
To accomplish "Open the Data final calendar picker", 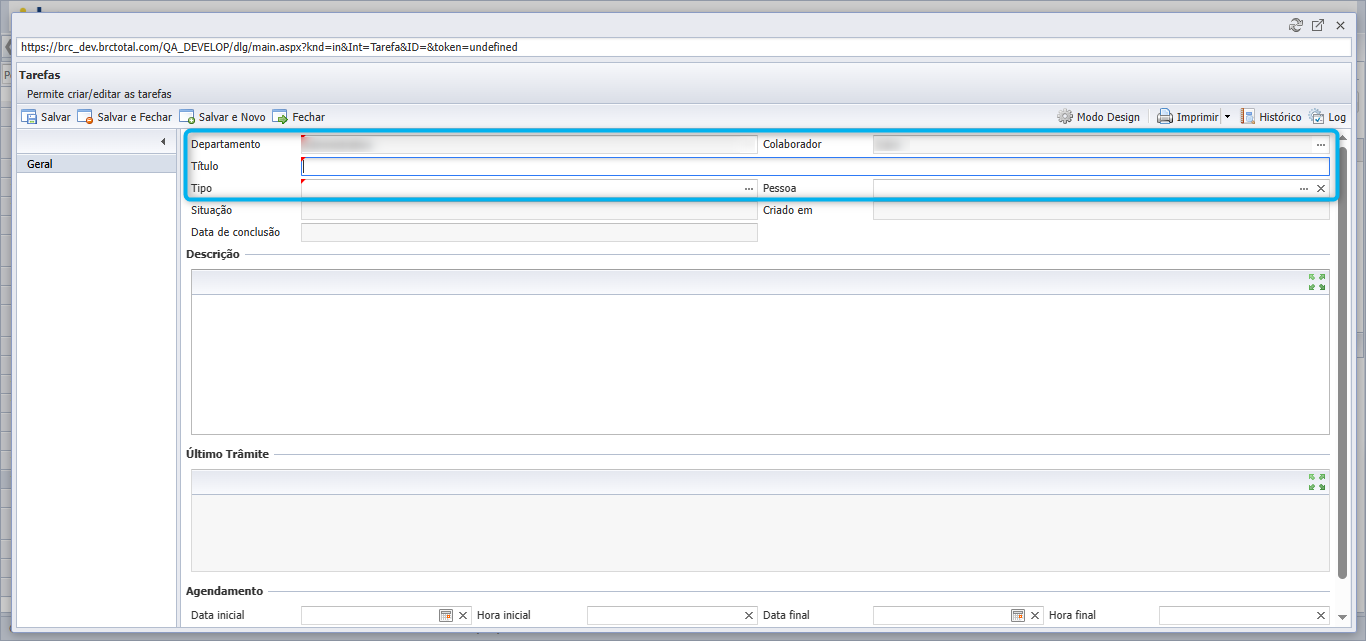I will tap(1018, 616).
